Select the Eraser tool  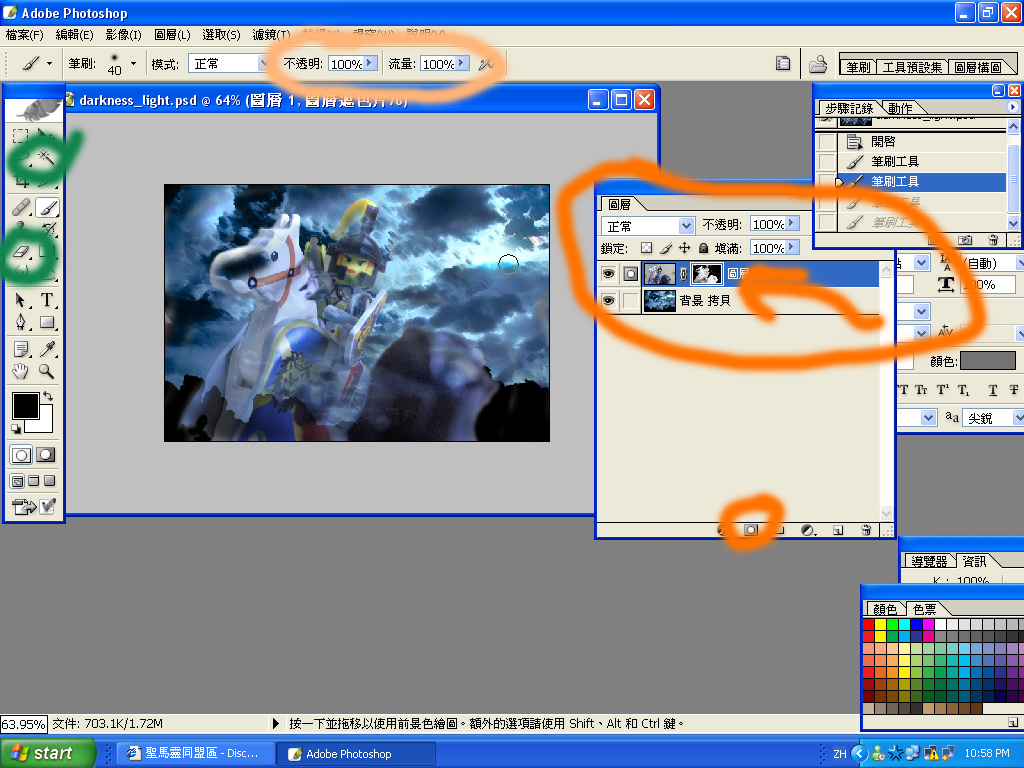tap(21, 251)
